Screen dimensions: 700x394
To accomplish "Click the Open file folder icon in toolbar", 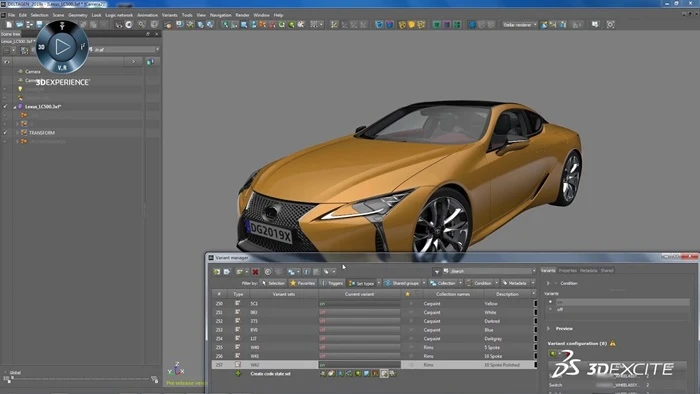I will (19, 25).
